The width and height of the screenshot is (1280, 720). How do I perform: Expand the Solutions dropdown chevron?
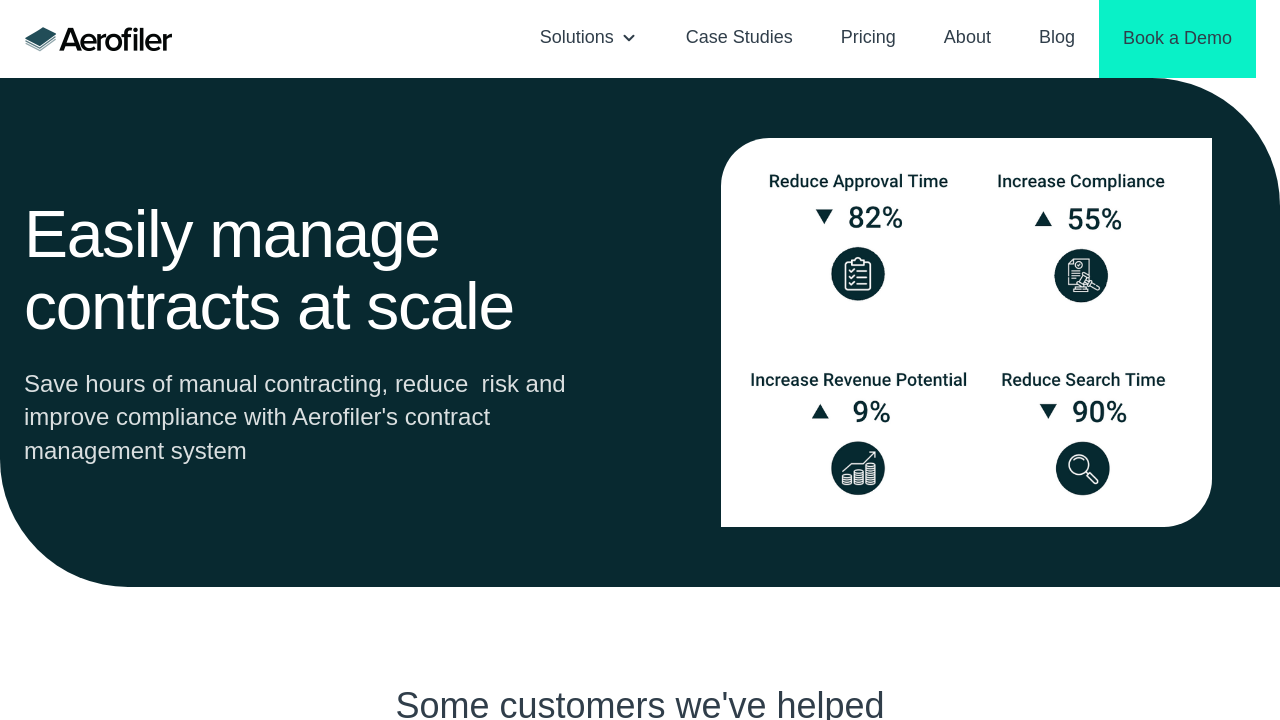pos(629,38)
